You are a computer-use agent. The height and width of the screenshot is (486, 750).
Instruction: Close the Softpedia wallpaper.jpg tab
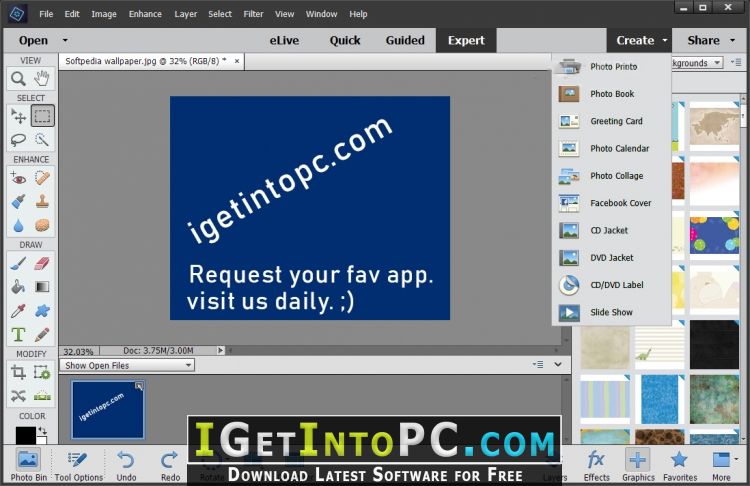click(237, 61)
